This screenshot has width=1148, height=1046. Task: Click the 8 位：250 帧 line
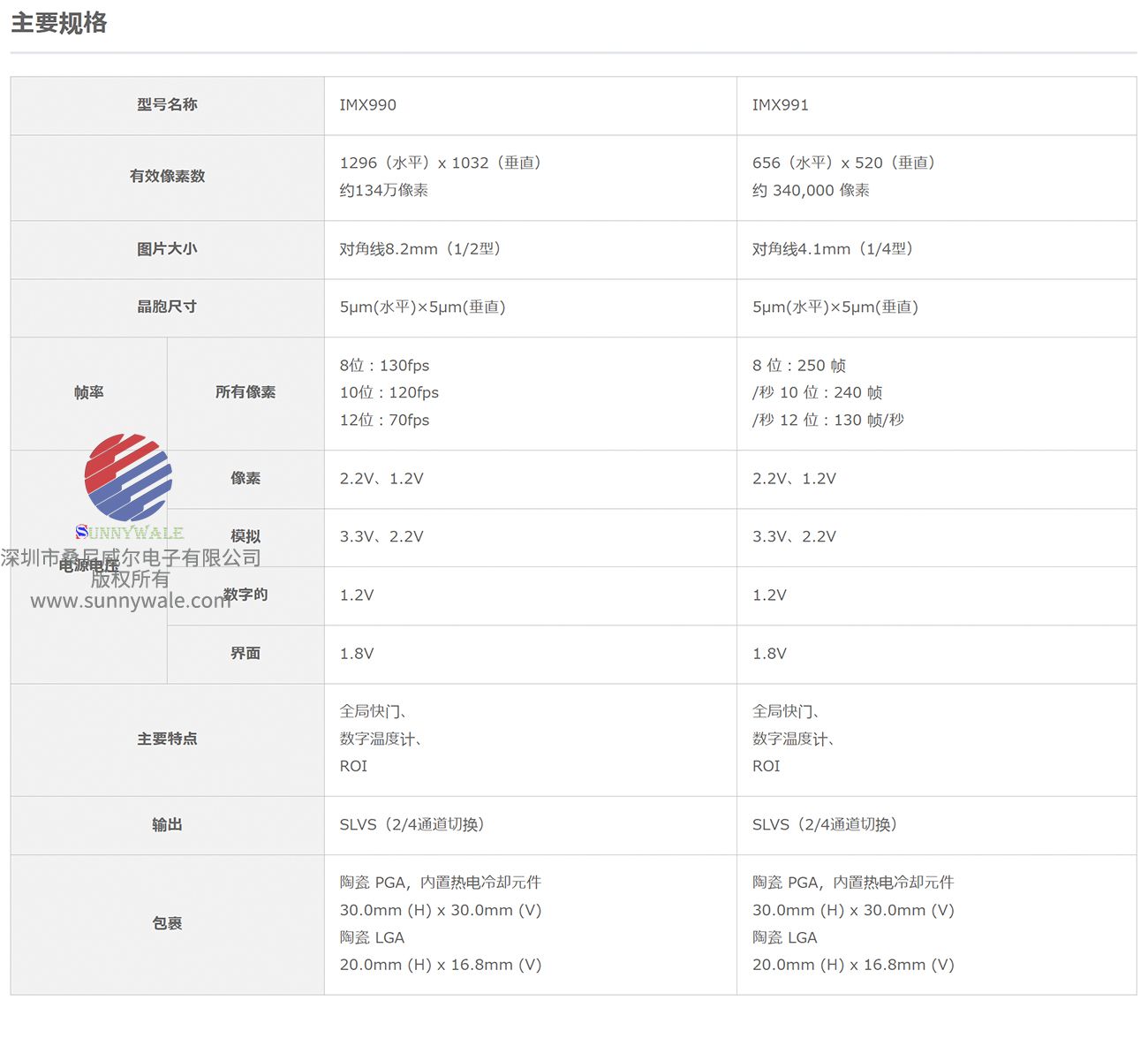[799, 365]
